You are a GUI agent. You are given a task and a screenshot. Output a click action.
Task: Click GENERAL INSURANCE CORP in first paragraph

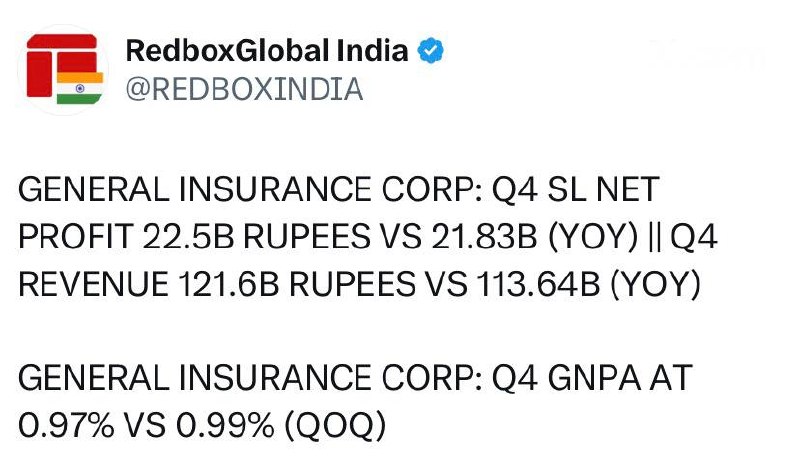coord(250,189)
